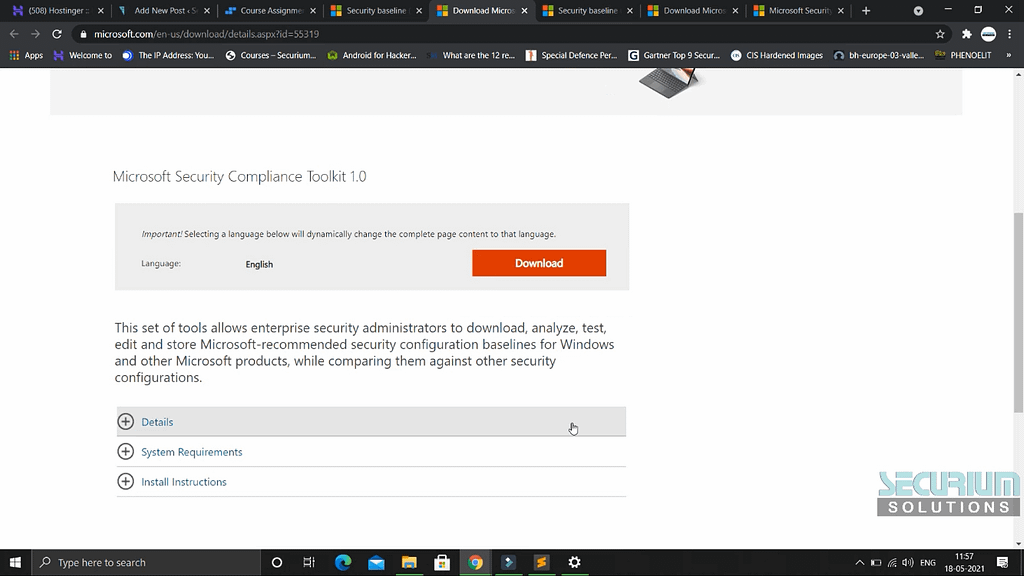Open the "Android for Hacker..." bookmark
Screen dimensions: 1024x576
(372, 56)
